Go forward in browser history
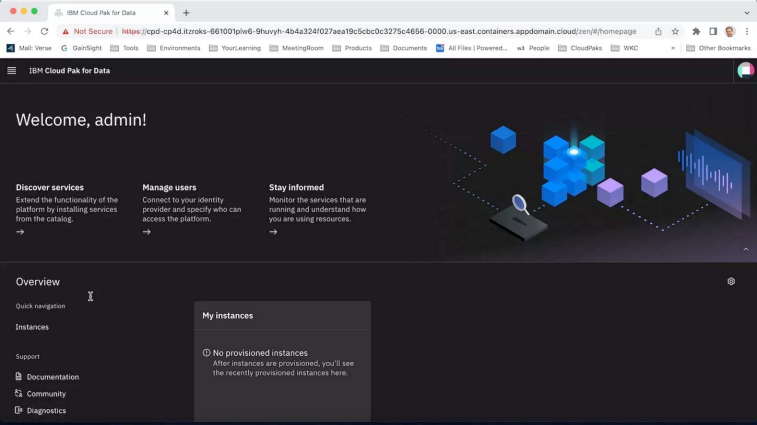Screen dimensions: 757x425 28,31
